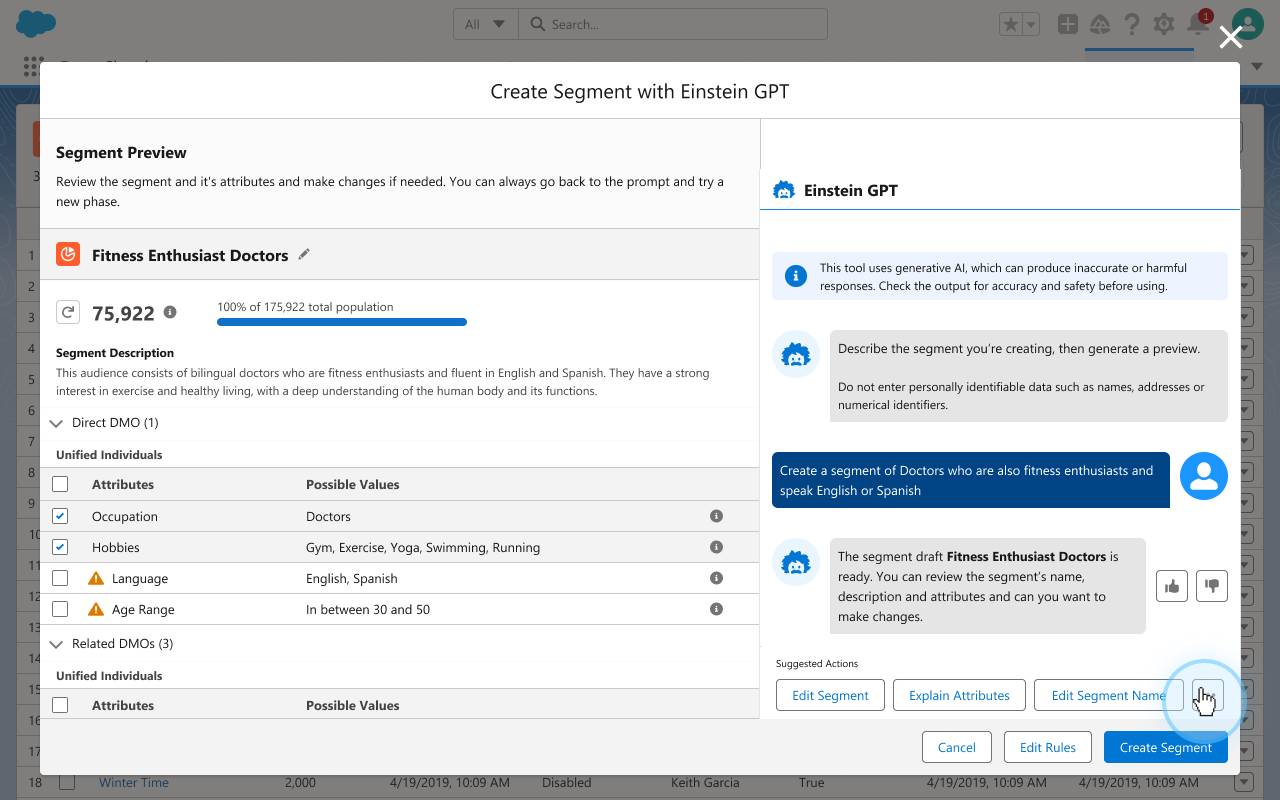Open info icon for Hobbies row
This screenshot has width=1280, height=800.
[x=716, y=547]
